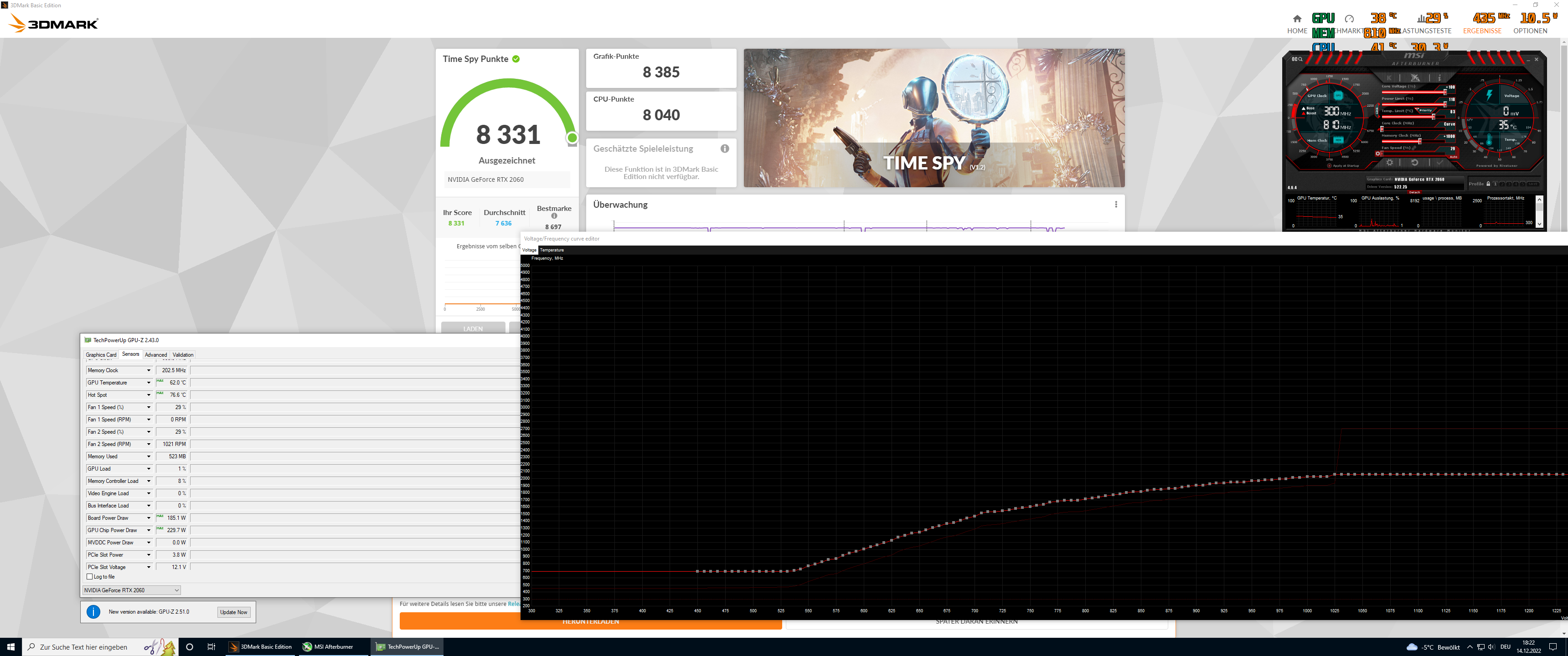1568x656 pixels.
Task: Click the profile lock icon in Afterburner
Action: point(1488,184)
